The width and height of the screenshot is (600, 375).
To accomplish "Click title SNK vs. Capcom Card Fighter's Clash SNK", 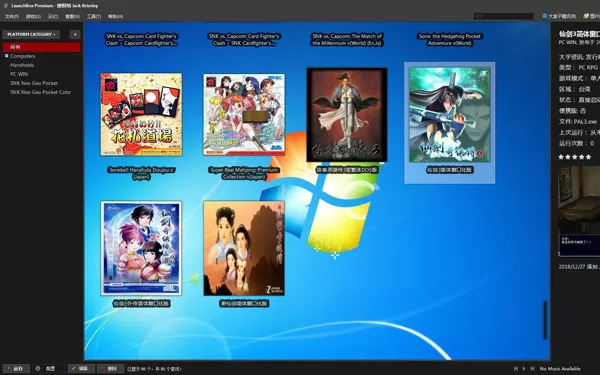I will [244, 40].
